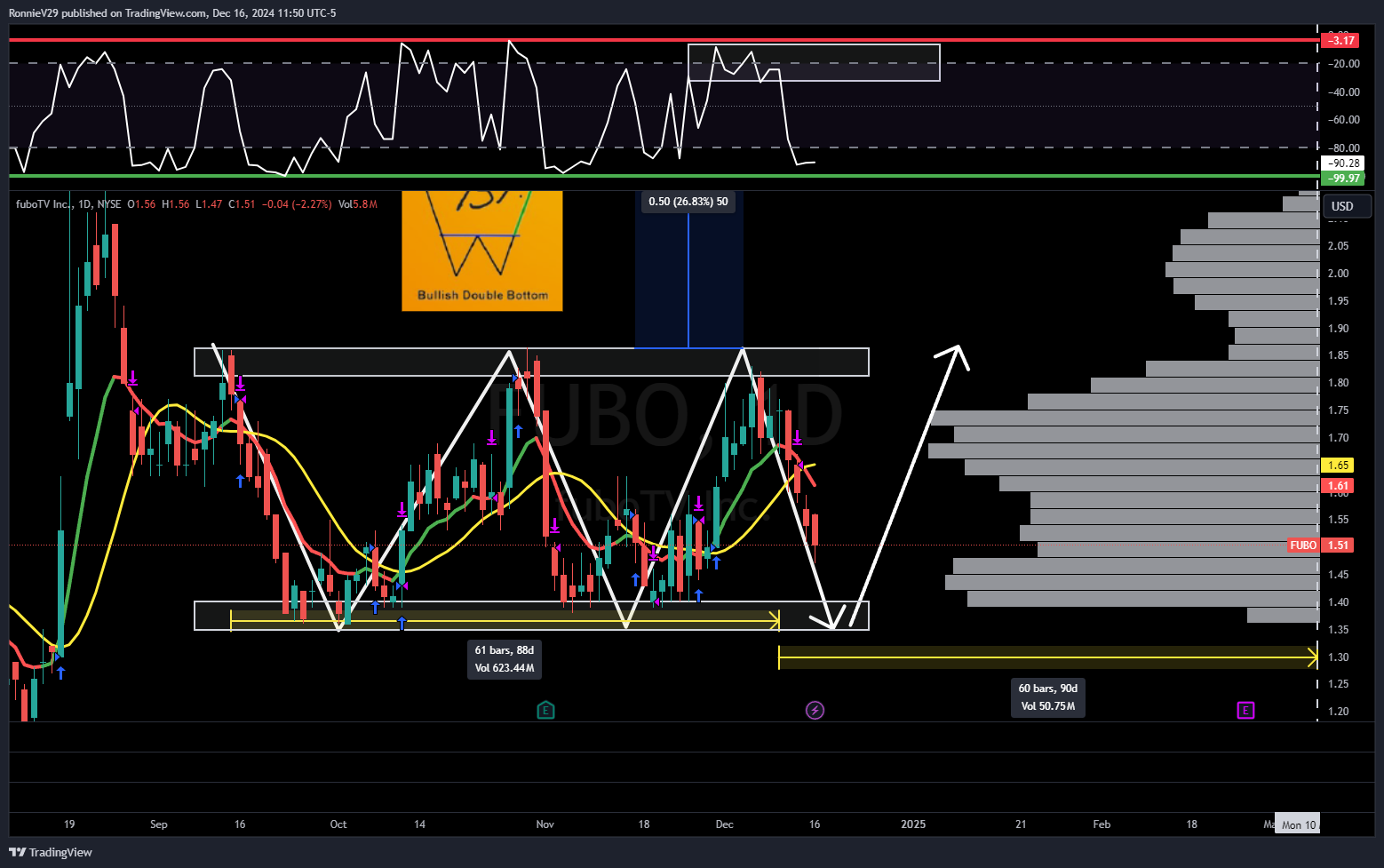Click the '0.50 (26.83%) 50' price range label

point(688,202)
